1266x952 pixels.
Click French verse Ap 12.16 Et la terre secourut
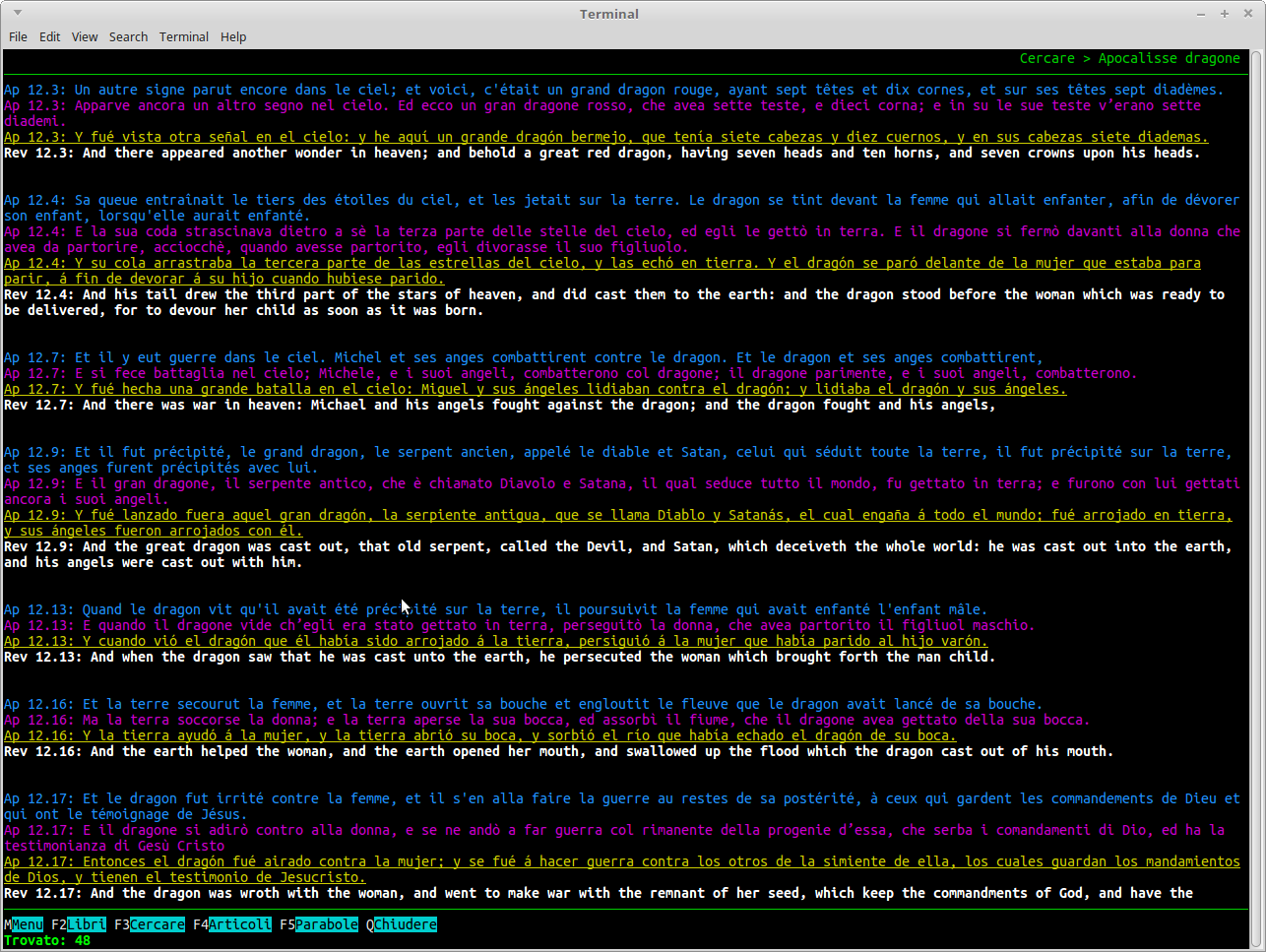tap(524, 704)
